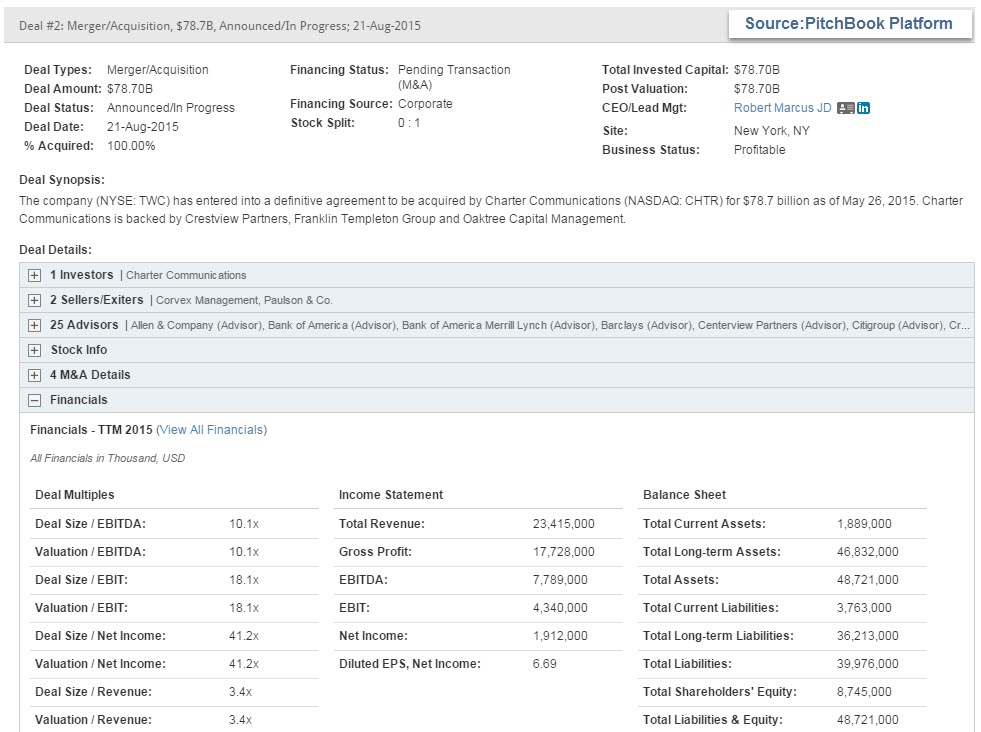Click the Financials - TTM 2015 heading
Viewport: 981px width, 732px height.
tap(91, 430)
